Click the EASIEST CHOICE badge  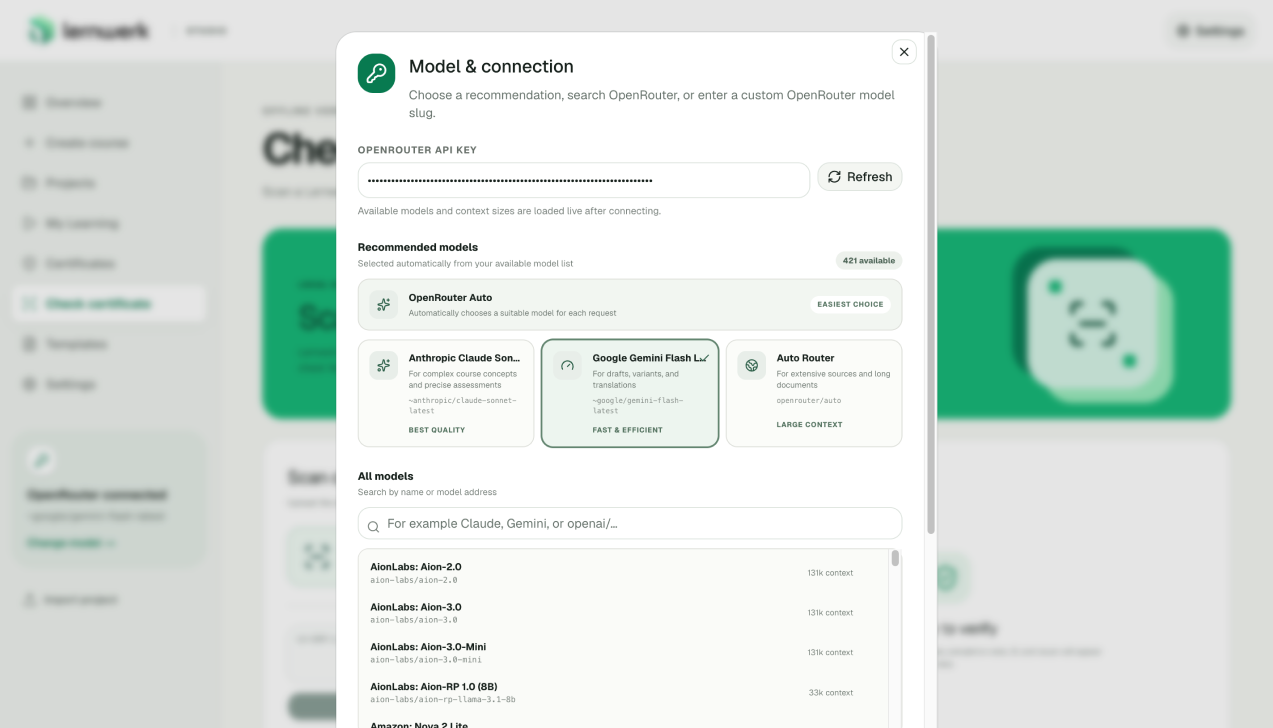click(x=850, y=305)
